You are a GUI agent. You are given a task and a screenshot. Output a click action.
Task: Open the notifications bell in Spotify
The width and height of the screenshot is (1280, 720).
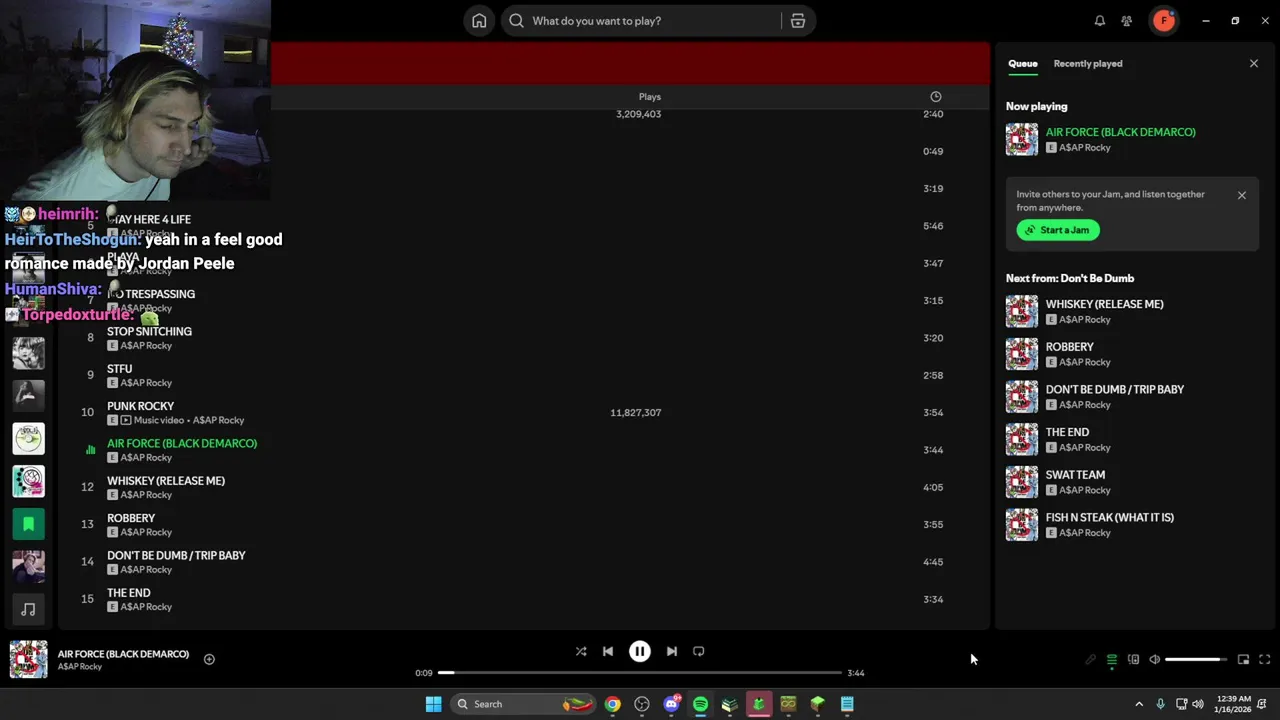click(x=1100, y=21)
